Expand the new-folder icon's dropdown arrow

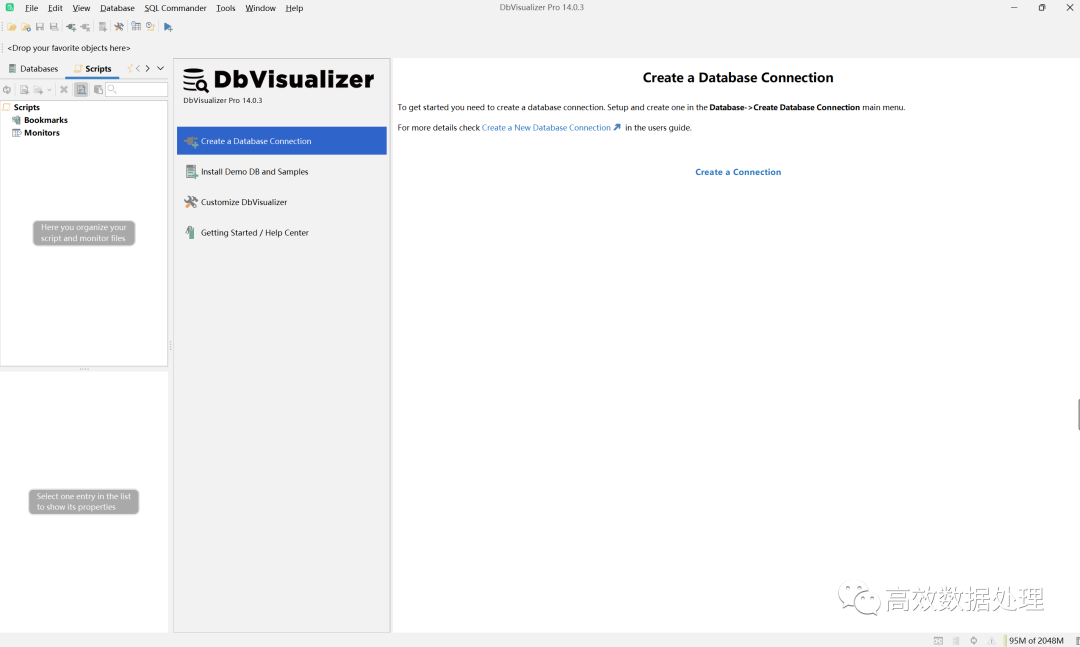point(49,89)
